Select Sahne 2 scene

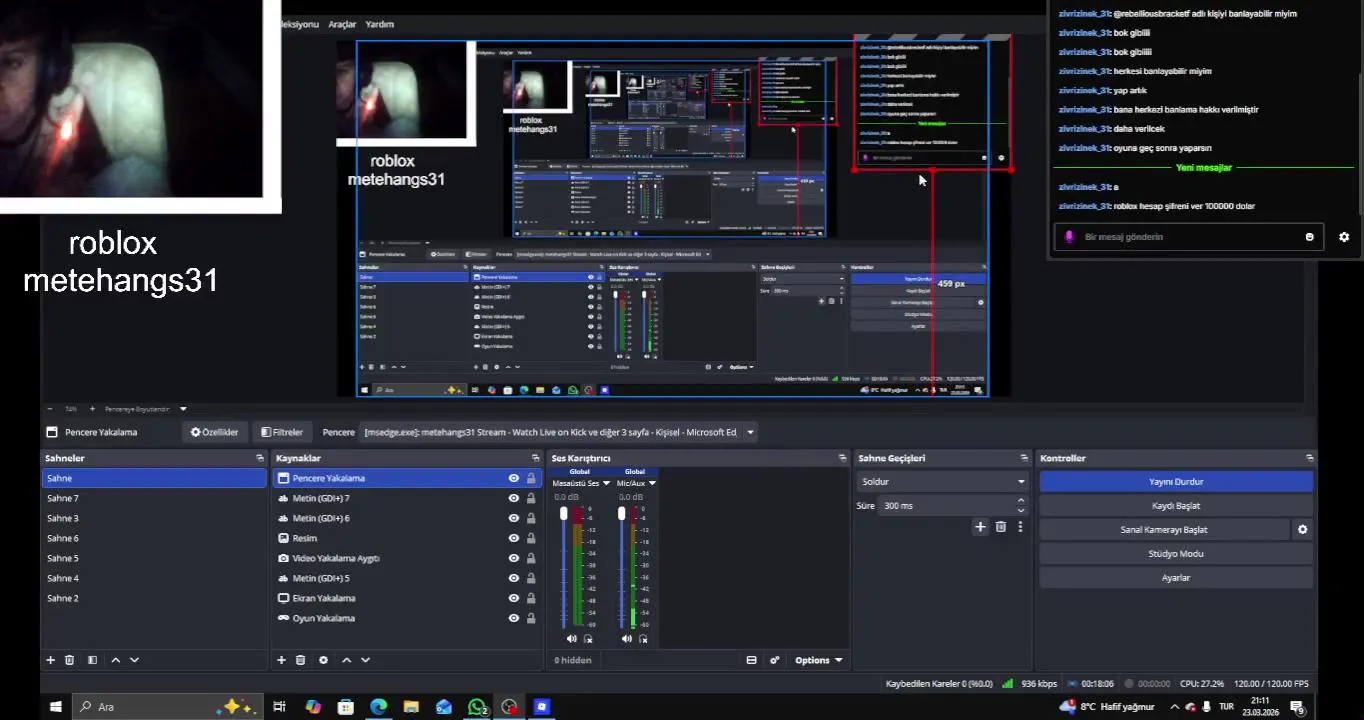[x=154, y=598]
